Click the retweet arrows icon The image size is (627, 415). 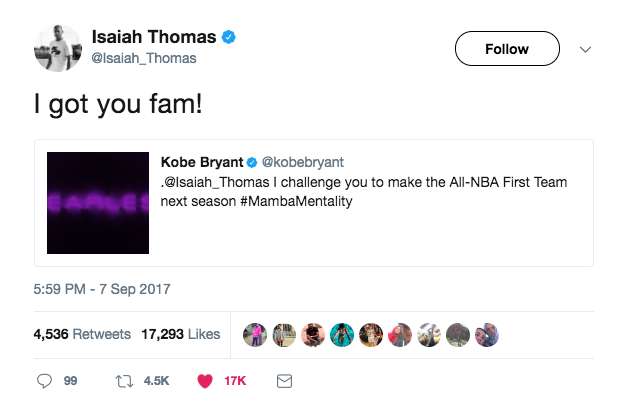pyautogui.click(x=127, y=381)
